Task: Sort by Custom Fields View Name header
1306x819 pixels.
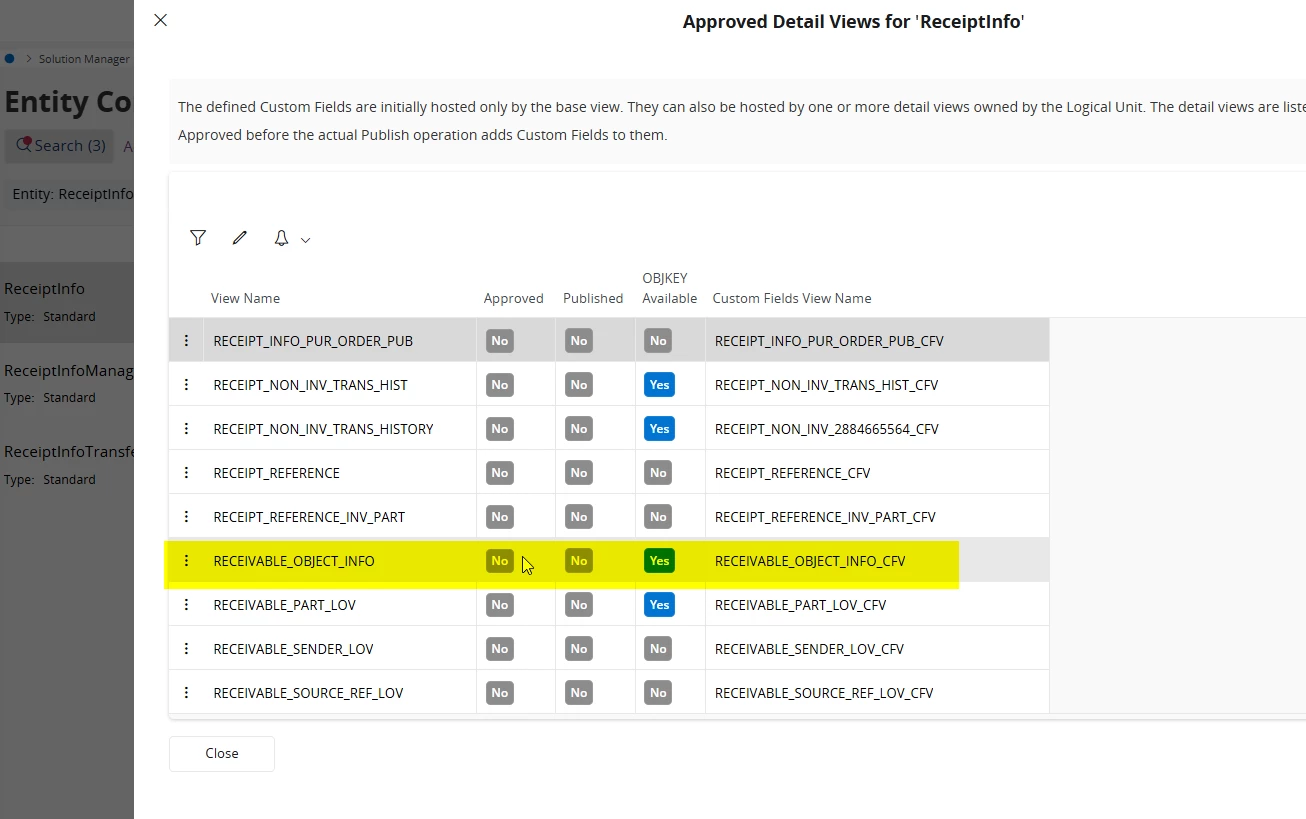Action: [792, 298]
